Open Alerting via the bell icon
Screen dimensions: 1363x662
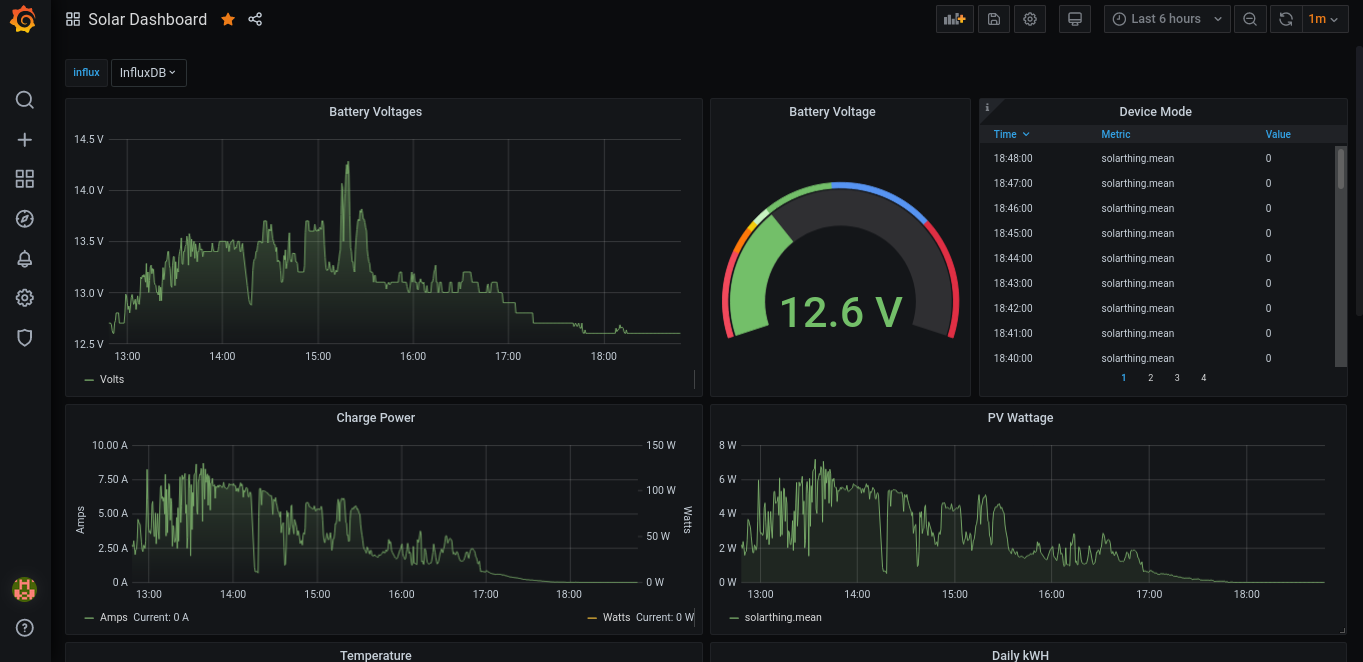coord(24,258)
